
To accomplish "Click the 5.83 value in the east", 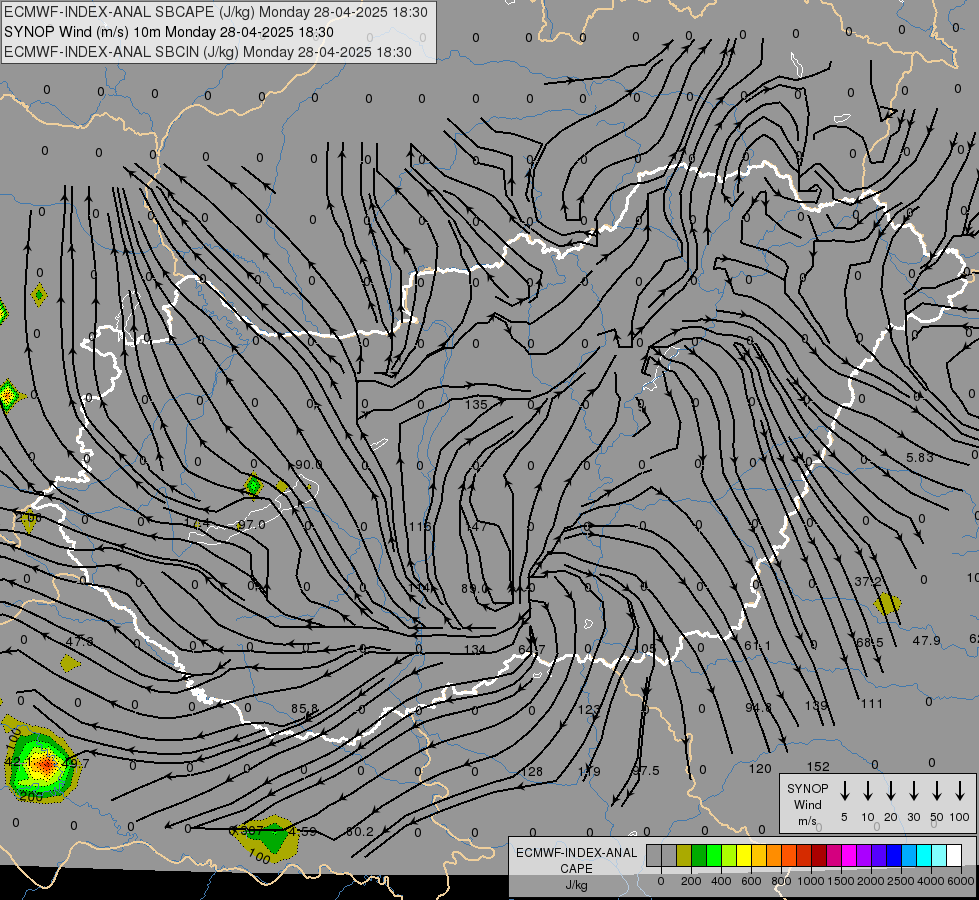I will tap(920, 457).
